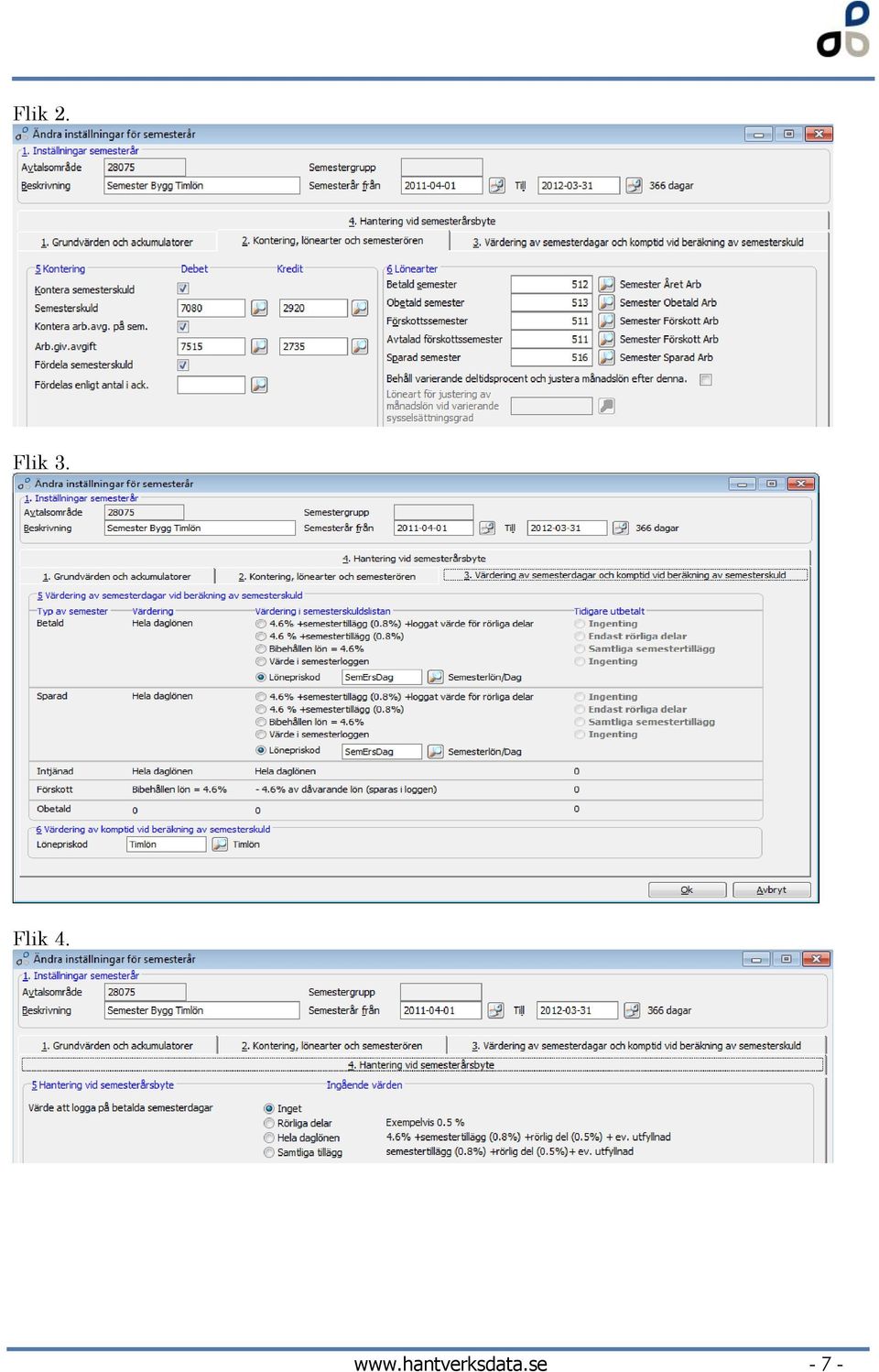Open löneart lookup for Betald semester
This screenshot has width=879, height=1372.
click(606, 284)
